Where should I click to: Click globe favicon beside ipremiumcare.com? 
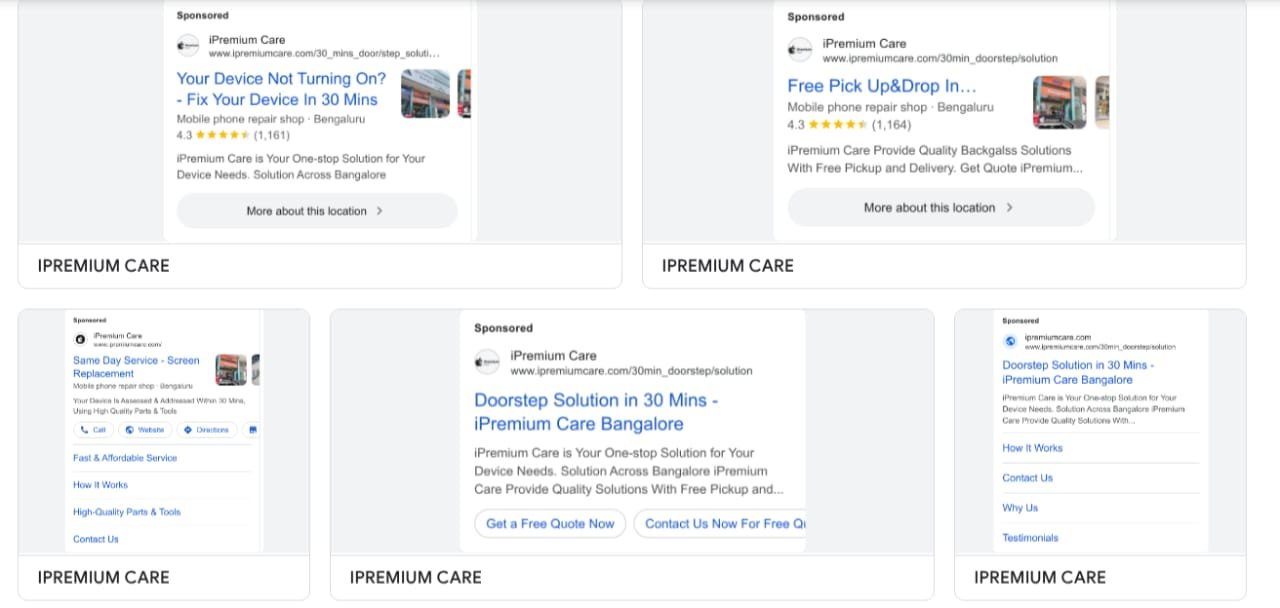1010,341
